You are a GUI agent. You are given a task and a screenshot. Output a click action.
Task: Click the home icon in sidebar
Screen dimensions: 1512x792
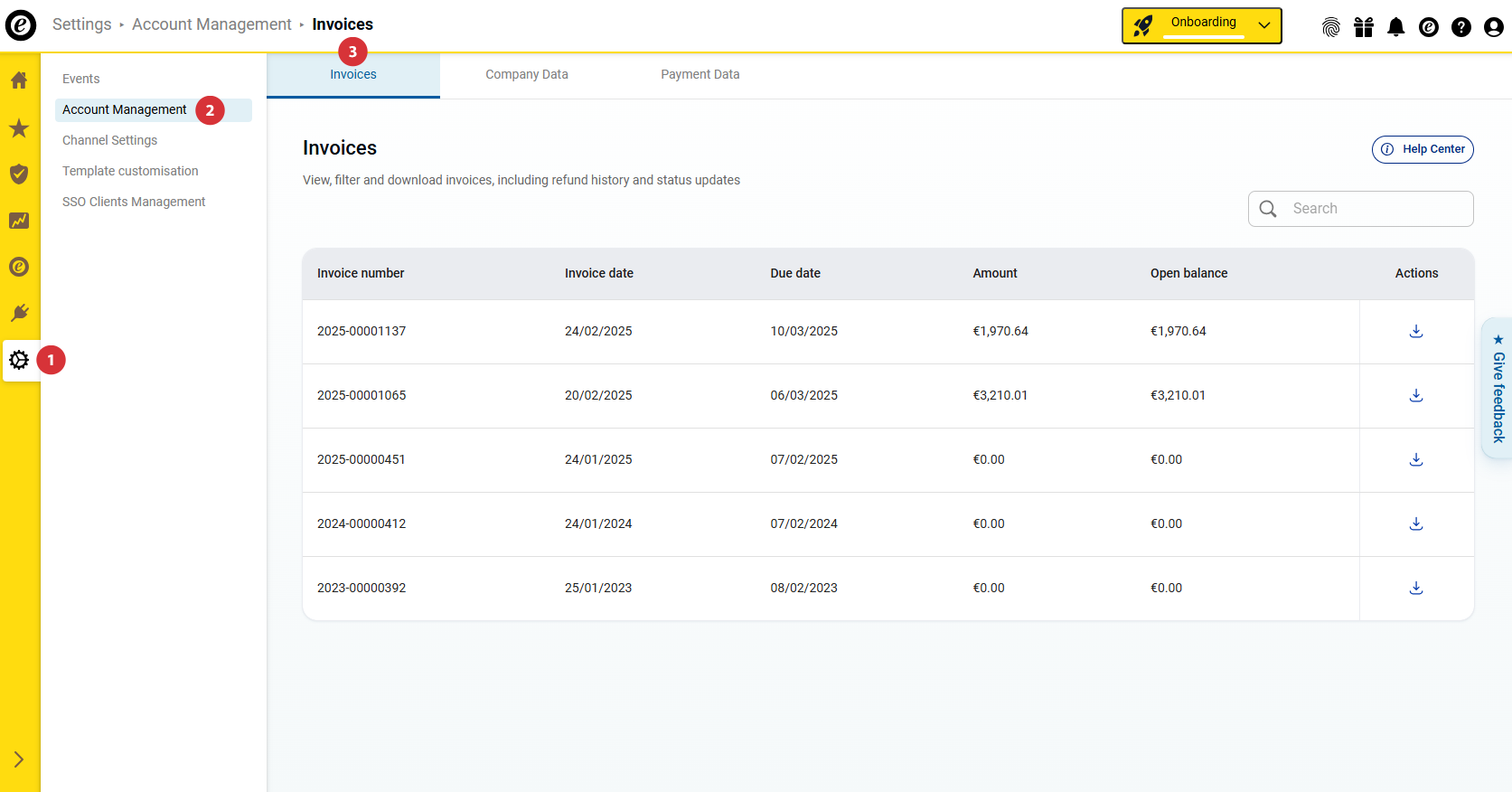(x=19, y=80)
